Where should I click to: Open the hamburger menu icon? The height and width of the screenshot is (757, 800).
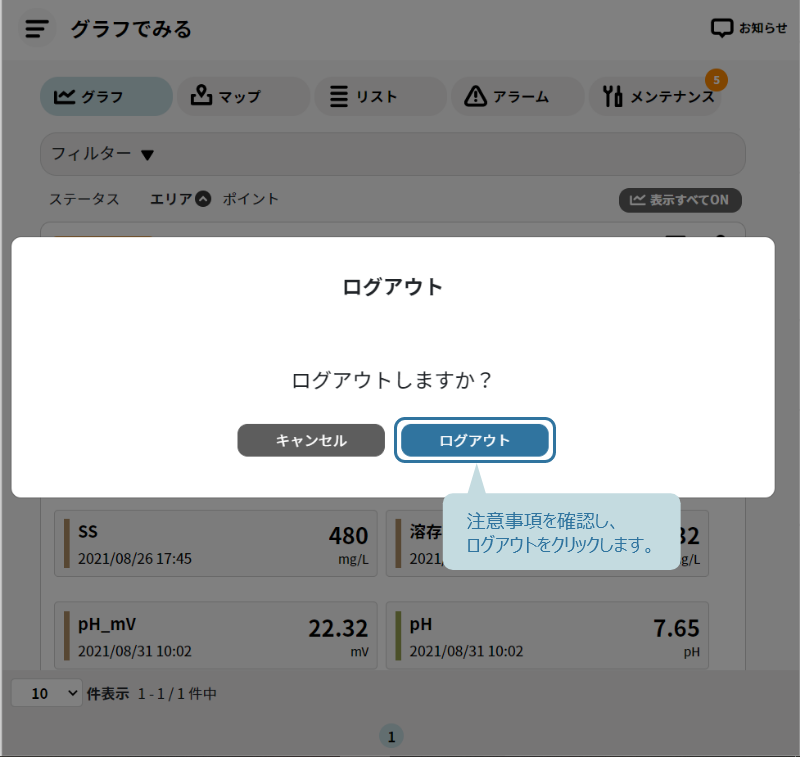37,29
